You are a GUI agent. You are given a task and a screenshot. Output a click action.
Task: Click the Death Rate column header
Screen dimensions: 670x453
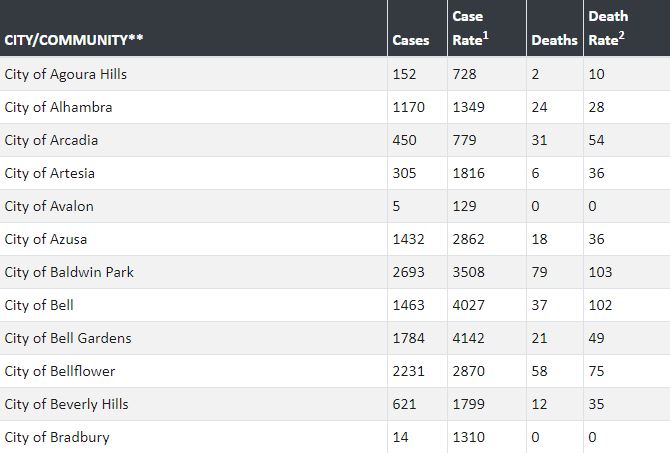click(608, 28)
